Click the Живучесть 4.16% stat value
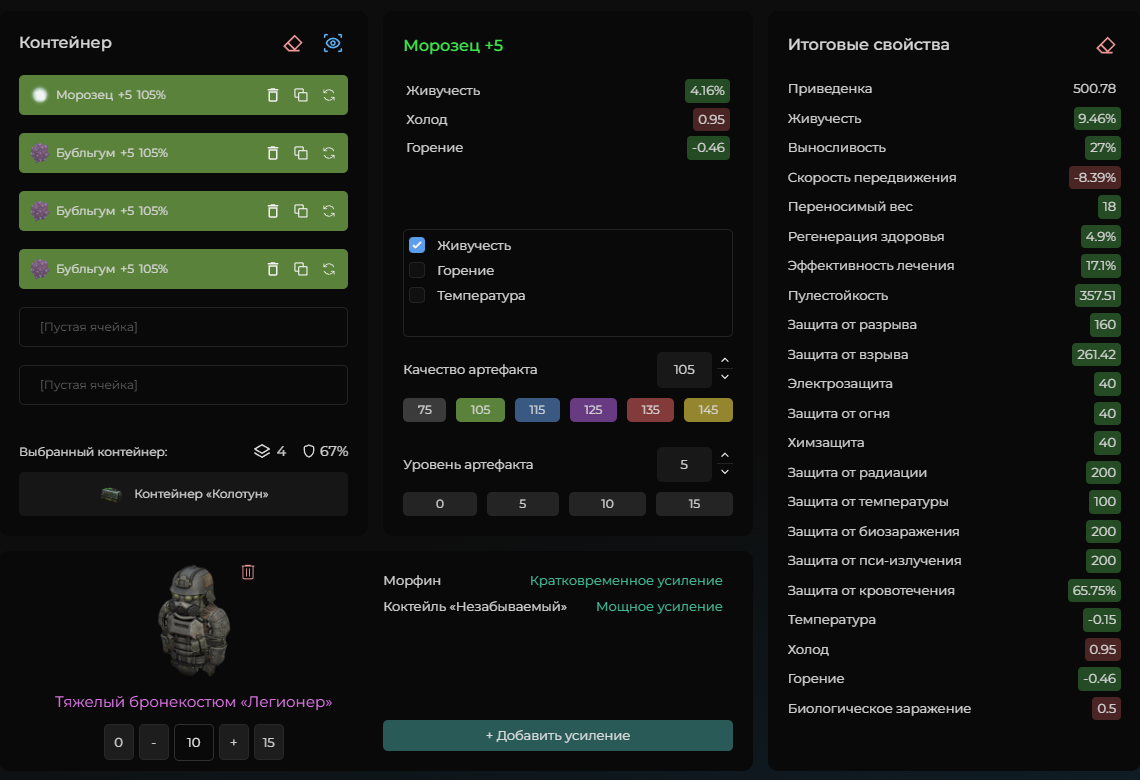The width and height of the screenshot is (1140, 780). [707, 91]
